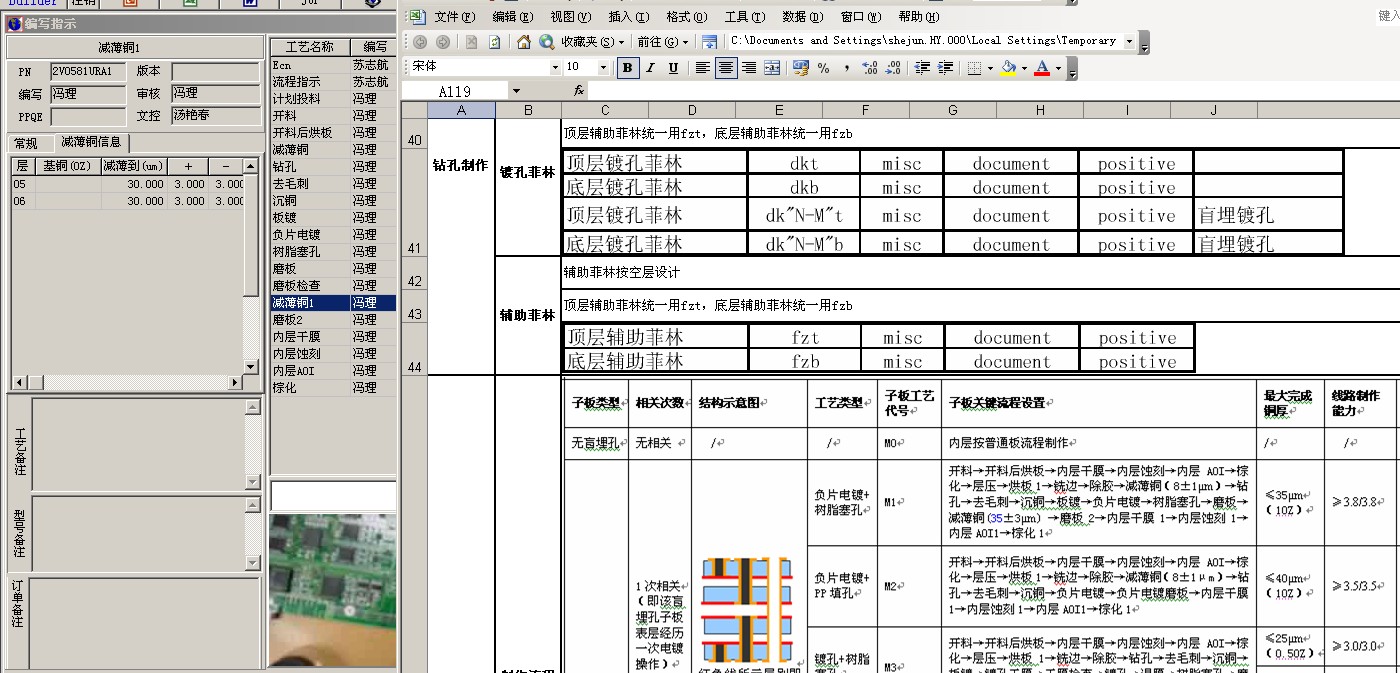The height and width of the screenshot is (673, 1400).
Task: Open the 前往 go menu
Action: [x=664, y=42]
